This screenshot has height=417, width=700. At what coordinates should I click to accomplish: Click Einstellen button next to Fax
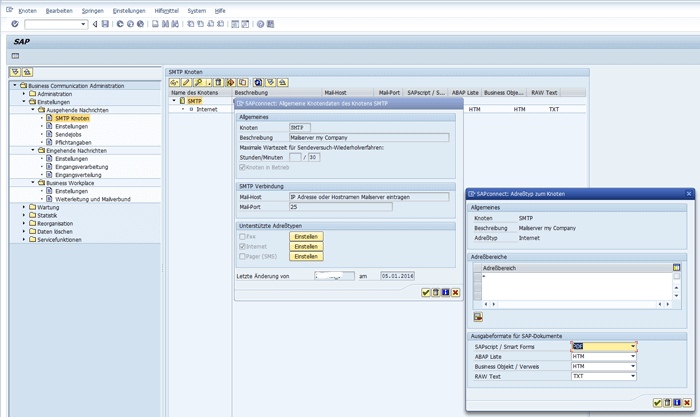click(x=306, y=237)
